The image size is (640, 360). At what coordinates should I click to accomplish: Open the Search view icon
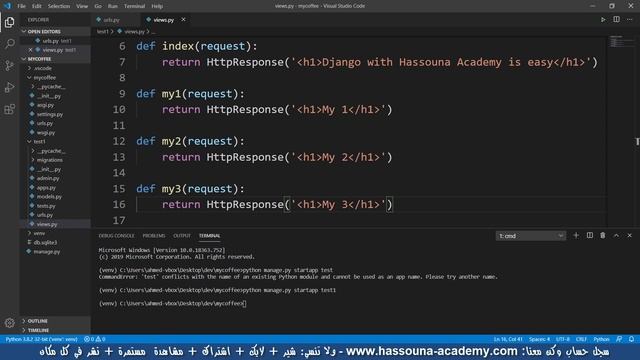(x=9, y=44)
